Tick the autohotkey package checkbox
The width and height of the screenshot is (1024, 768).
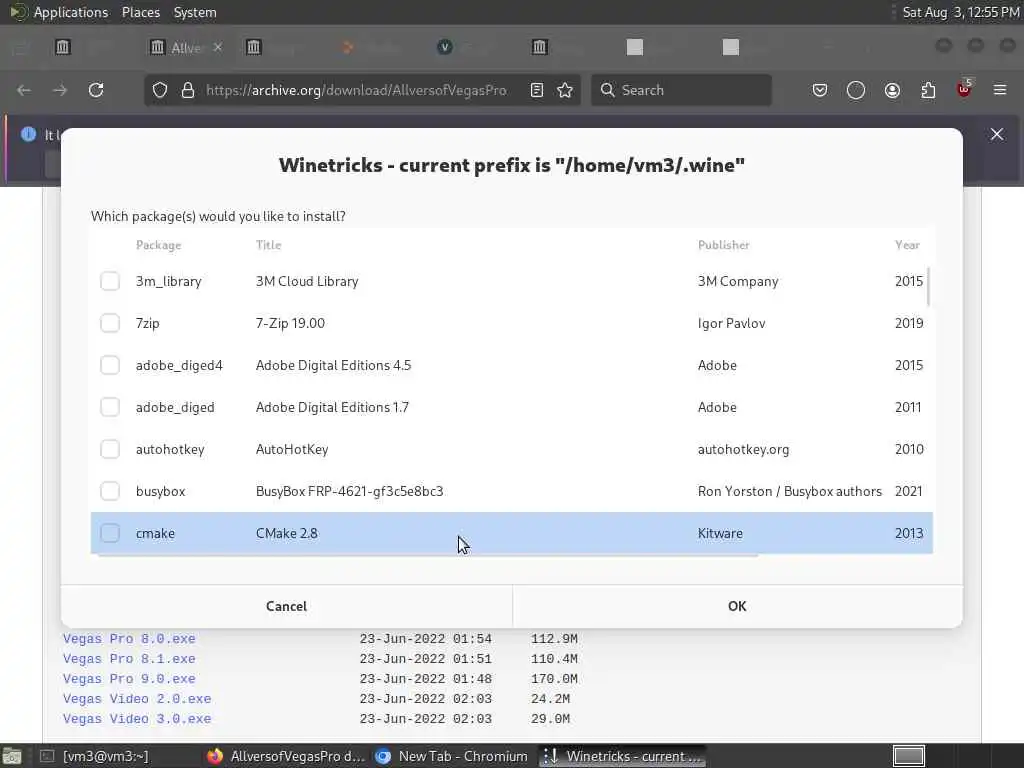pyautogui.click(x=110, y=449)
